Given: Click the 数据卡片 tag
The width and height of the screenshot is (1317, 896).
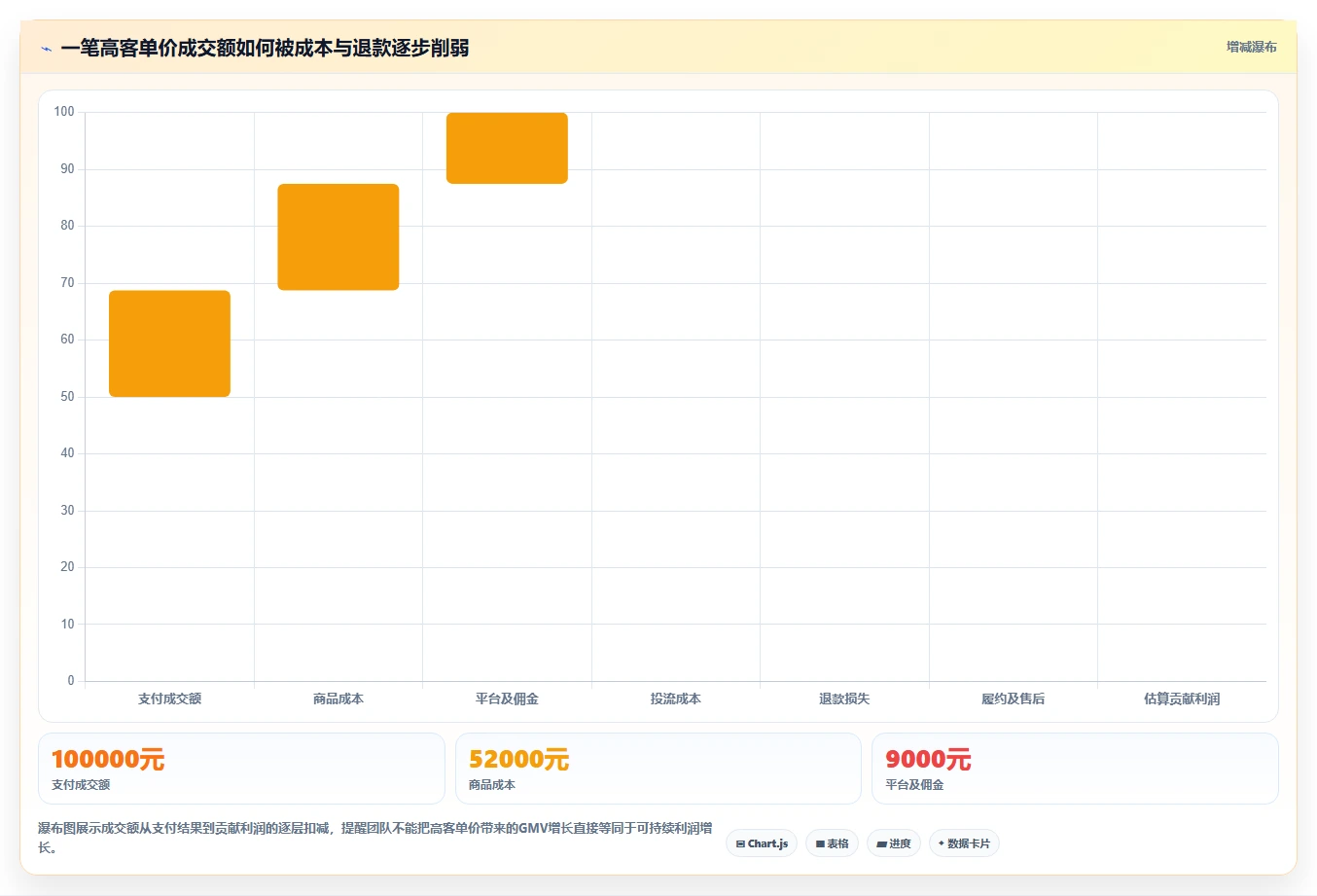Looking at the screenshot, I should pyautogui.click(x=964, y=843).
